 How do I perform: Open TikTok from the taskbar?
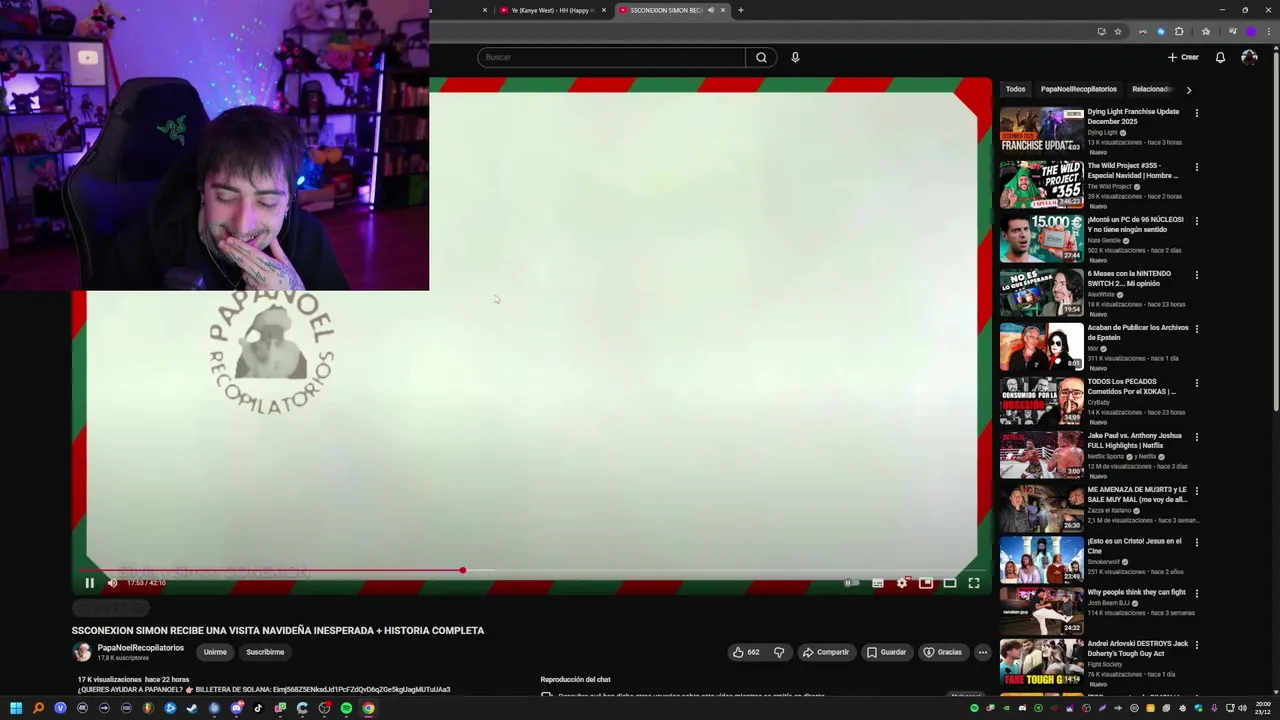coord(258,708)
